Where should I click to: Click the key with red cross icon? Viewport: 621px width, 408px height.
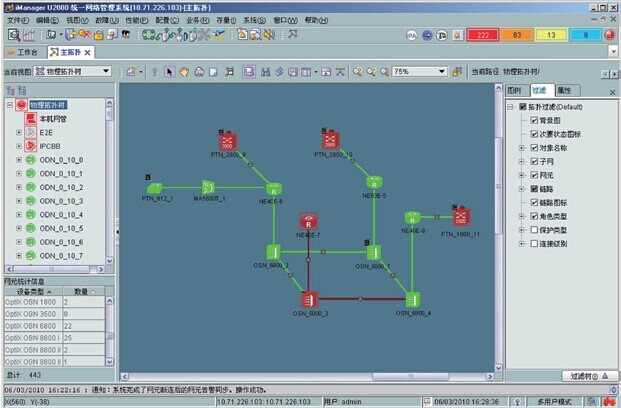pyautogui.click(x=84, y=34)
